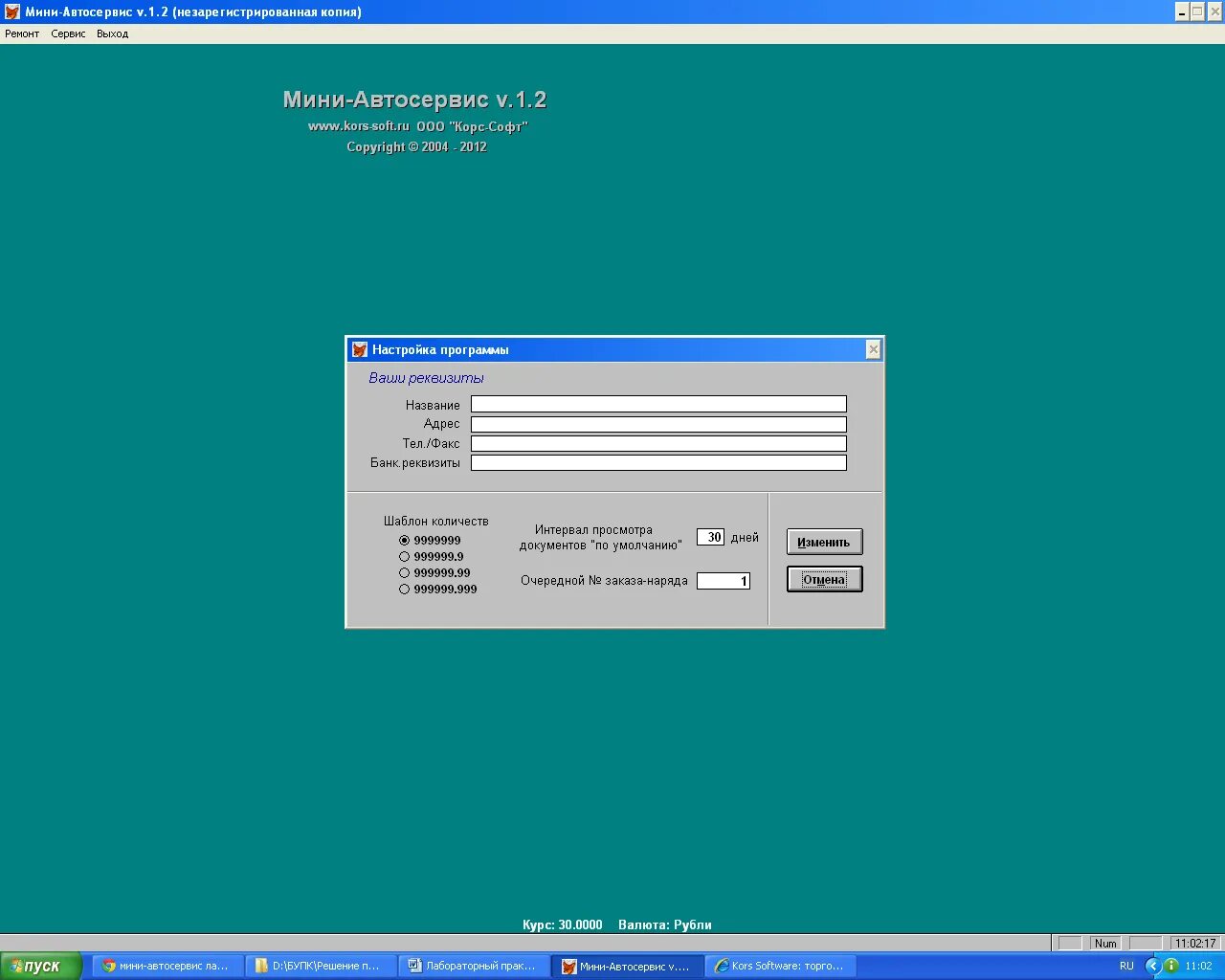Expand hidden tray icons arrow
Viewport: 1225px width, 980px height.
point(1152,966)
